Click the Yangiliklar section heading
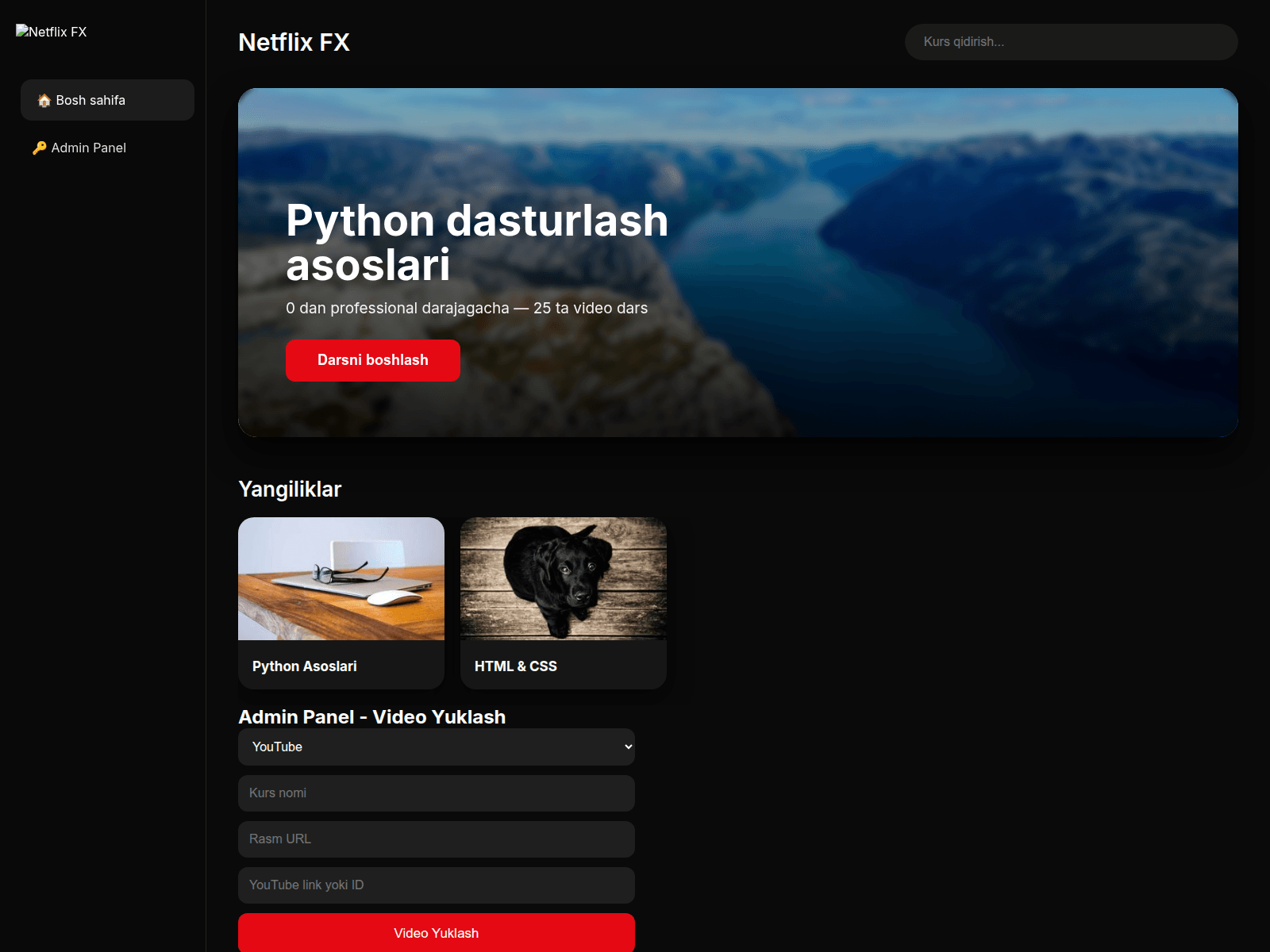The image size is (1270, 952). pyautogui.click(x=290, y=489)
